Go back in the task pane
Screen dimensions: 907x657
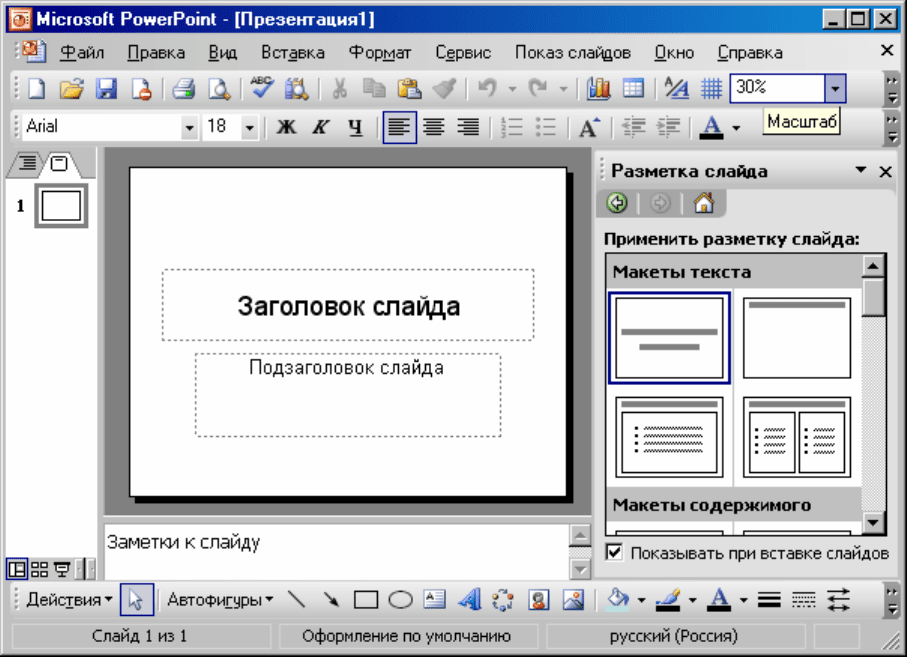pyautogui.click(x=617, y=203)
